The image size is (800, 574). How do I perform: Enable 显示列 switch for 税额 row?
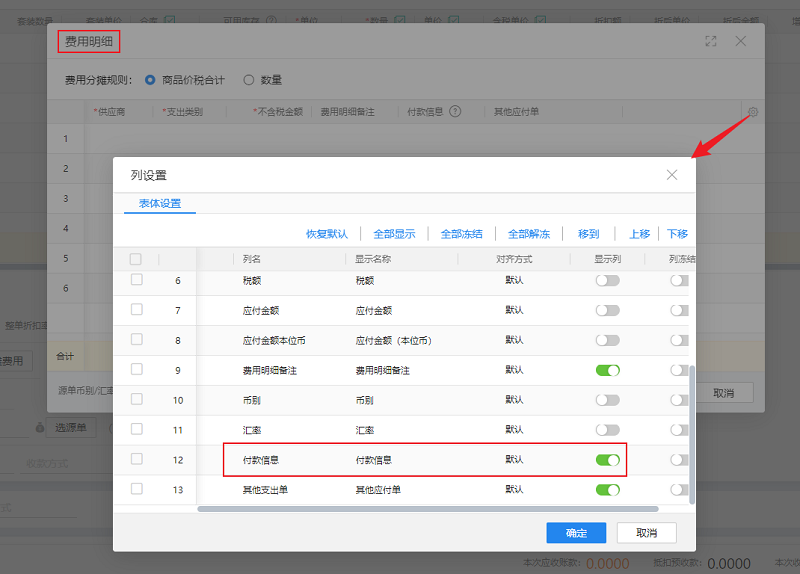[x=607, y=281]
